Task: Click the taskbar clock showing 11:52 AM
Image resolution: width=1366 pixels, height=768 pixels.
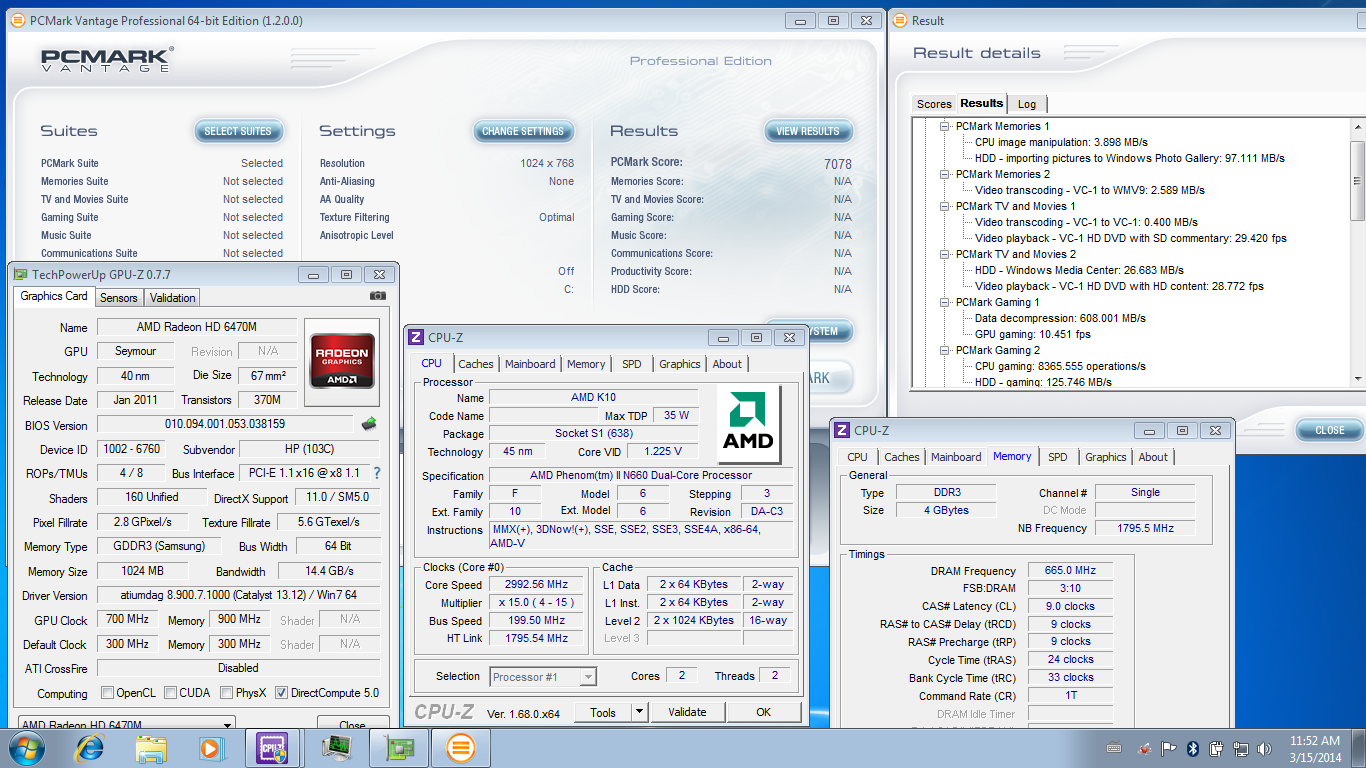Action: pyautogui.click(x=1315, y=748)
